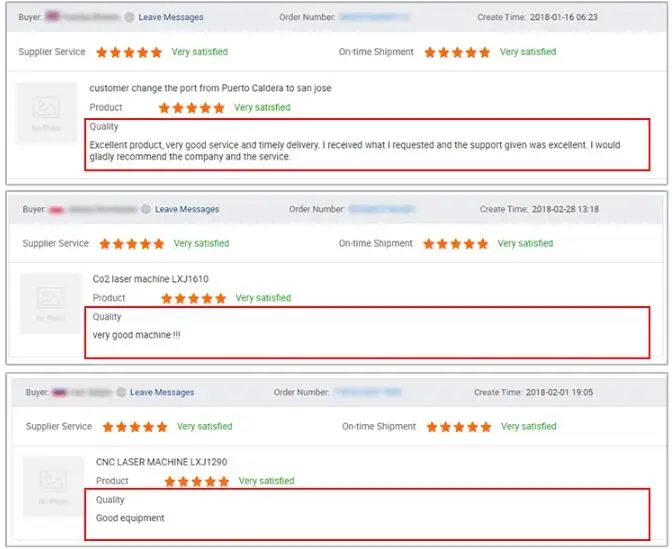Click the Product stars under the Puerto Caldera title

click(192, 108)
